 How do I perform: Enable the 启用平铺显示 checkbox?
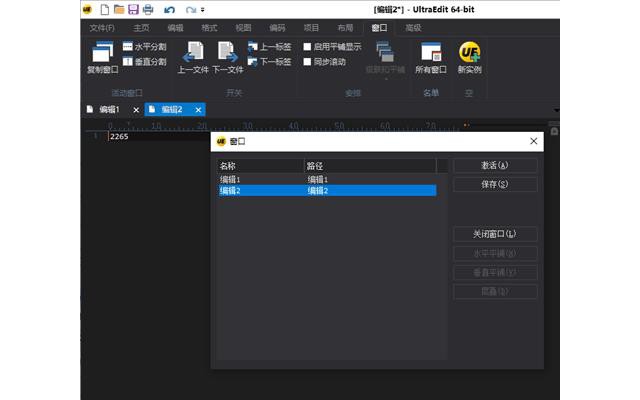tap(307, 47)
